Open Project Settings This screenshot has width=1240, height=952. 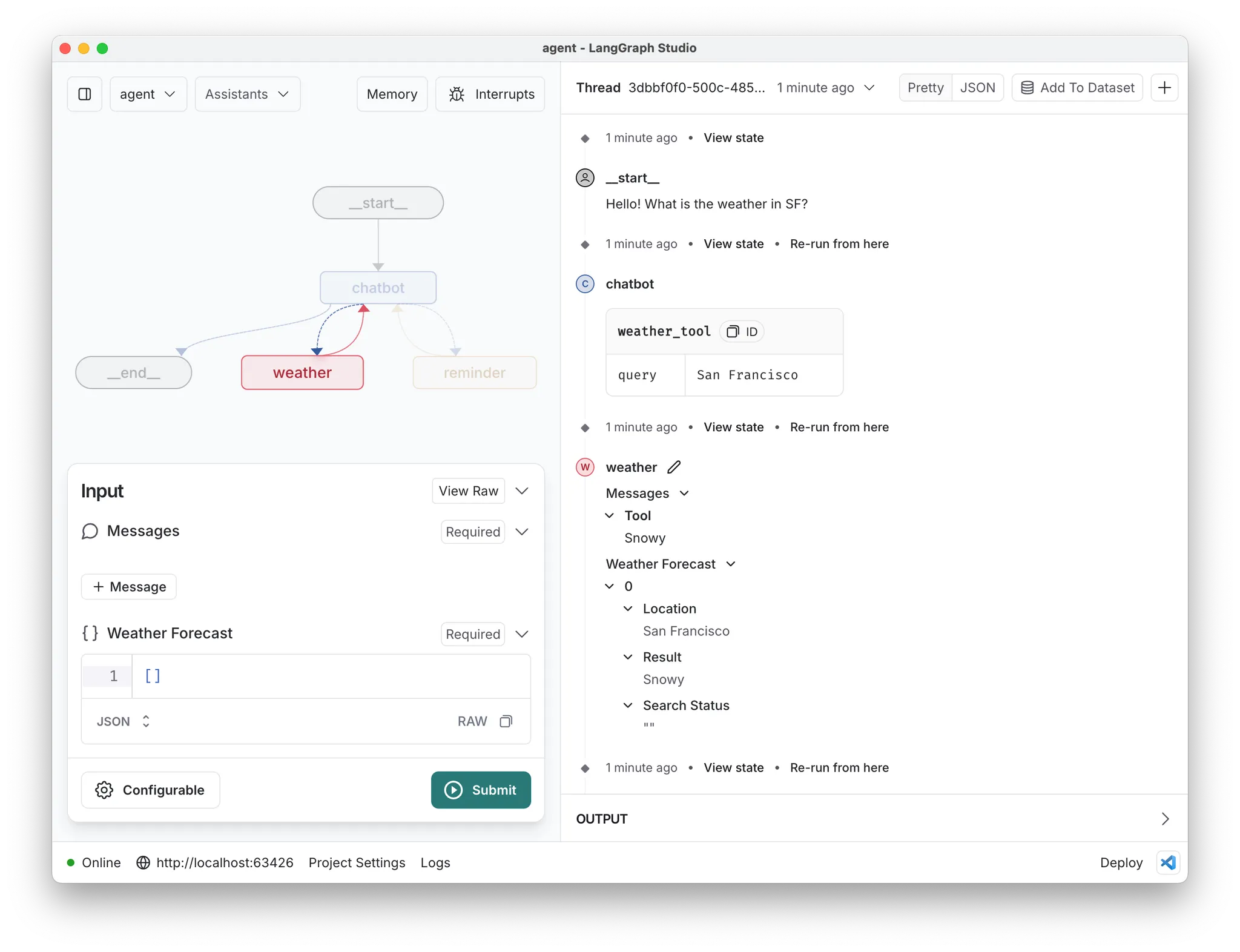click(x=357, y=862)
